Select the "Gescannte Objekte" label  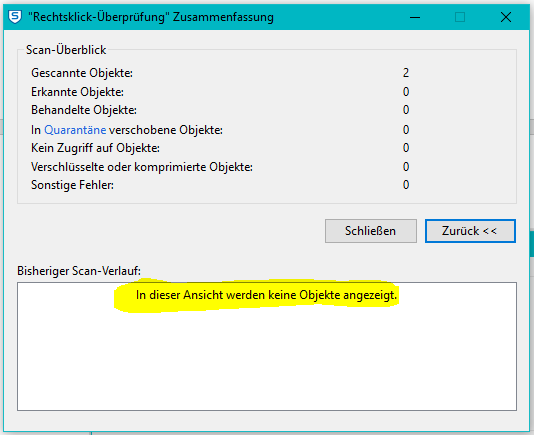click(x=82, y=73)
